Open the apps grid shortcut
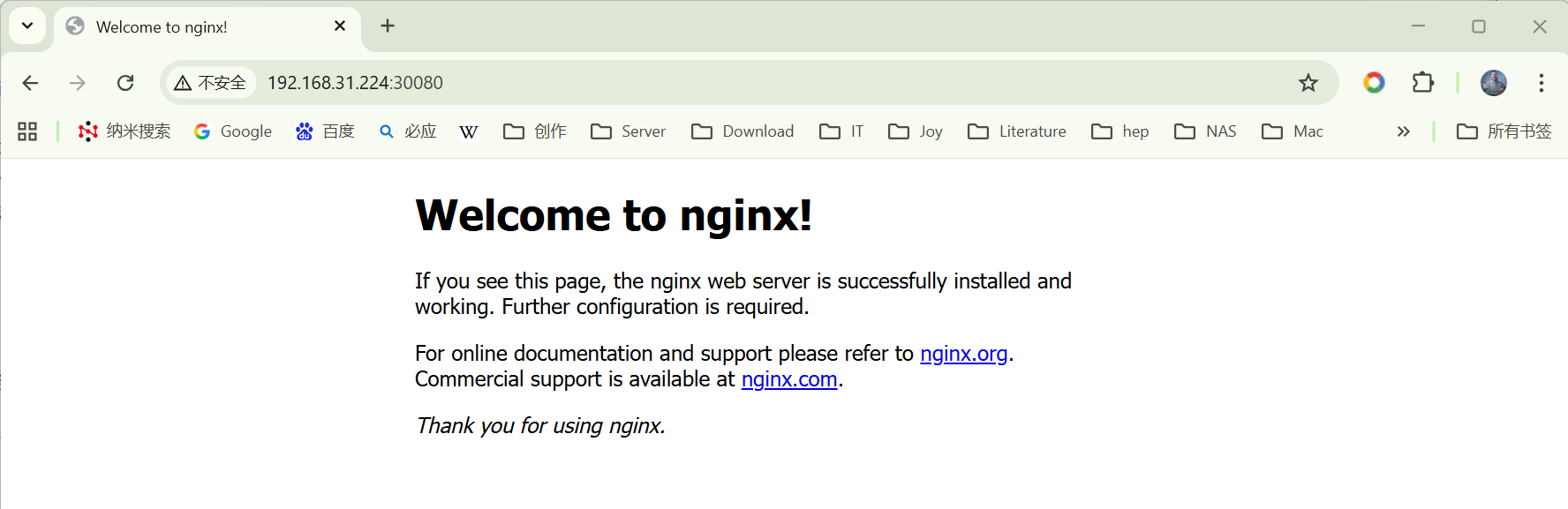The height and width of the screenshot is (509, 1568). [27, 131]
